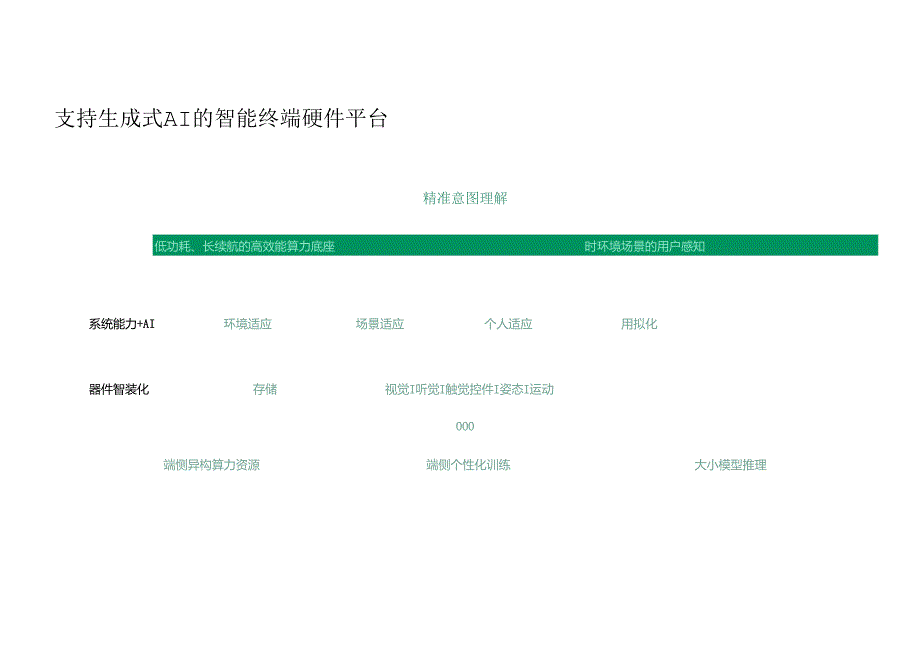The height and width of the screenshot is (651, 920).
Task: Click the 个人适应 item
Action: 508,323
